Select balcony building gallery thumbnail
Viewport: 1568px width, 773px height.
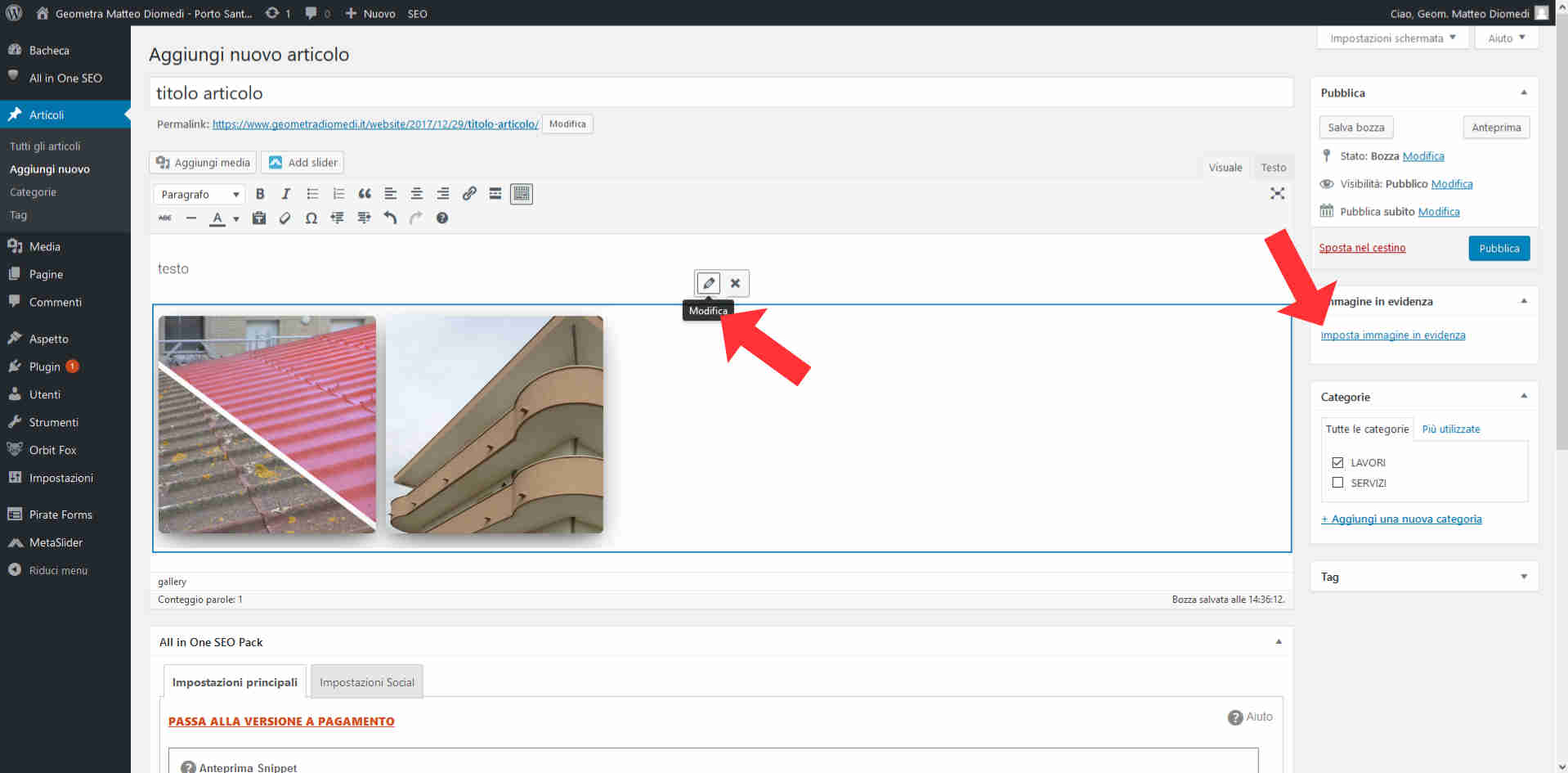point(495,425)
